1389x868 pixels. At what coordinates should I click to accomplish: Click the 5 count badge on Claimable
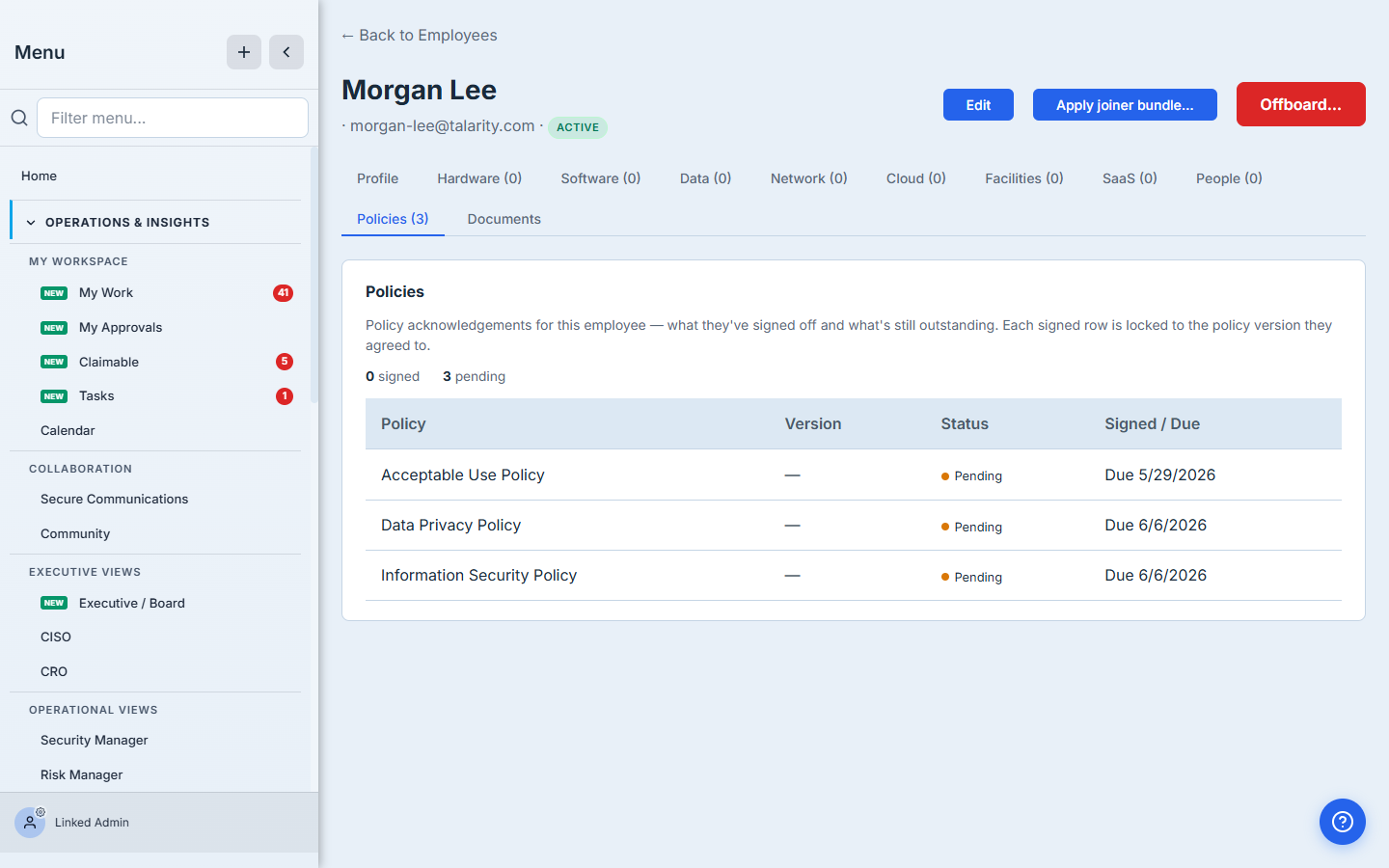pyautogui.click(x=285, y=362)
